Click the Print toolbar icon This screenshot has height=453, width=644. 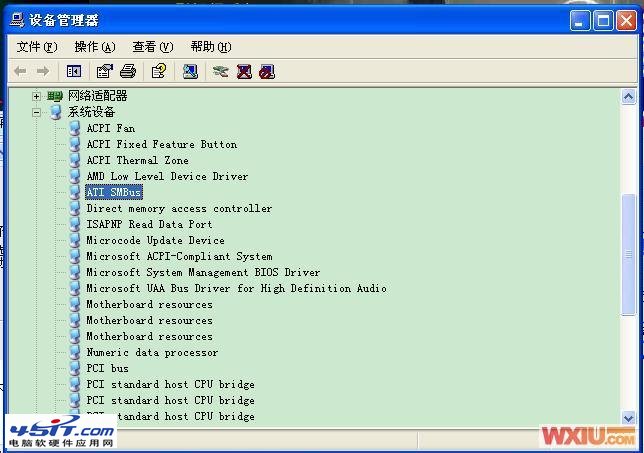[x=128, y=71]
